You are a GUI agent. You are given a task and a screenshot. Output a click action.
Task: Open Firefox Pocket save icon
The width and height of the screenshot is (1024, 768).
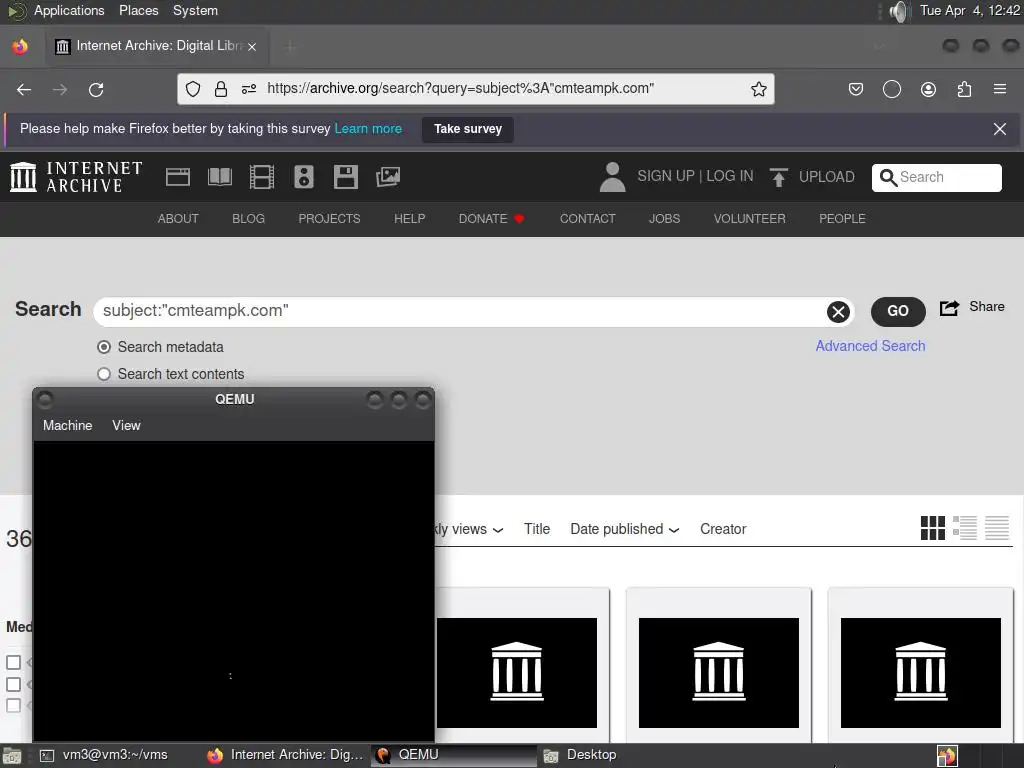click(x=856, y=89)
